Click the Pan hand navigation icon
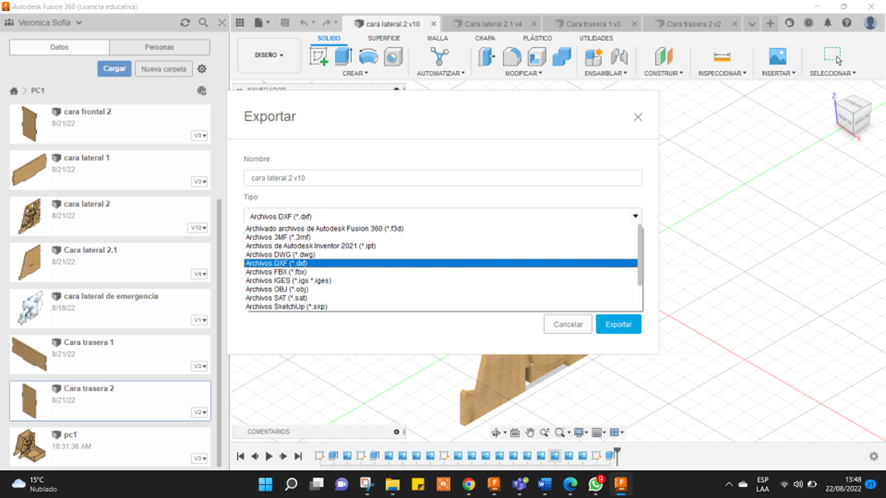The width and height of the screenshot is (886, 498). (529, 432)
